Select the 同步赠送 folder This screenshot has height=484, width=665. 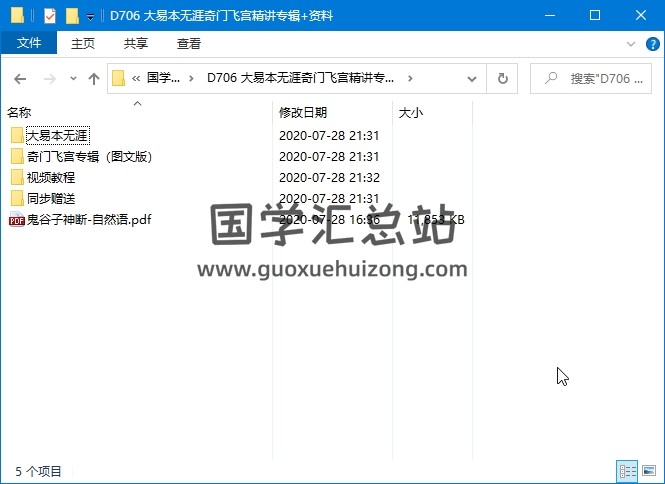pyautogui.click(x=51, y=199)
